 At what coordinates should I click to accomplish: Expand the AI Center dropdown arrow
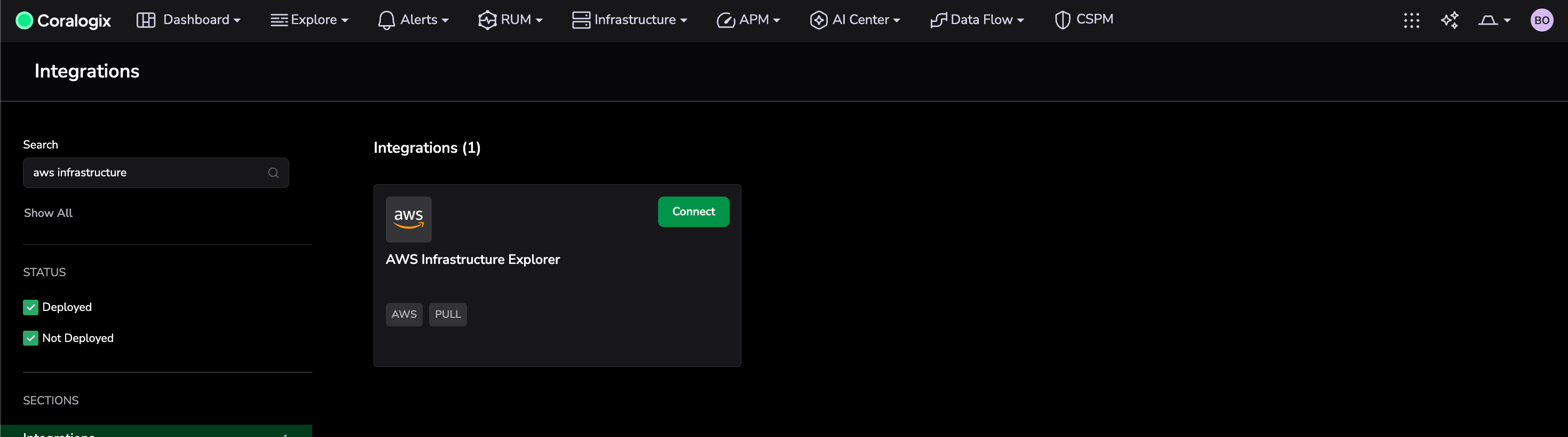[x=897, y=21]
